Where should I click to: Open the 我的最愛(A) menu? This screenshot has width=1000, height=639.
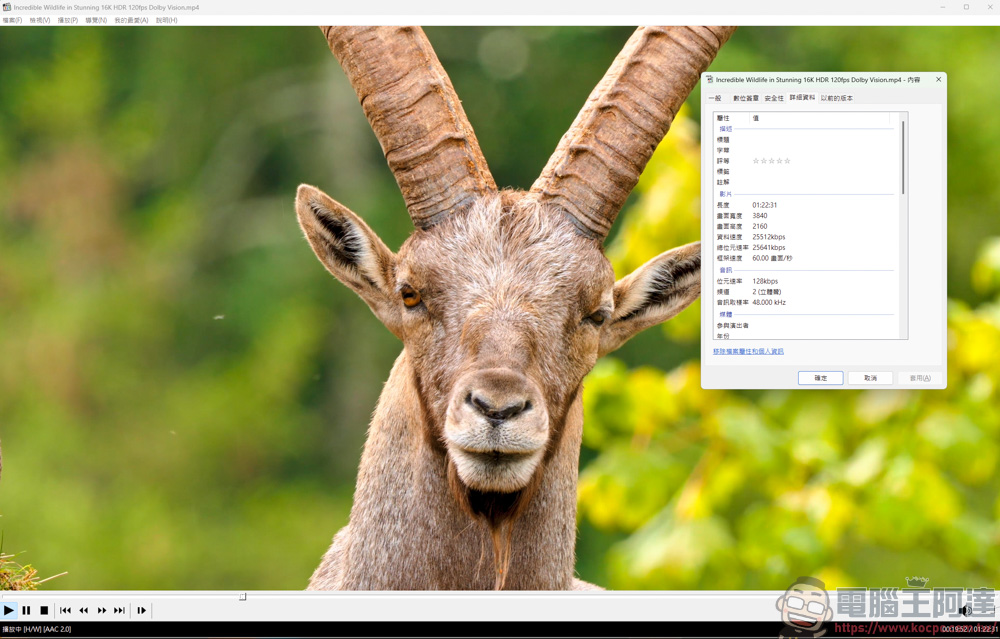[131, 20]
